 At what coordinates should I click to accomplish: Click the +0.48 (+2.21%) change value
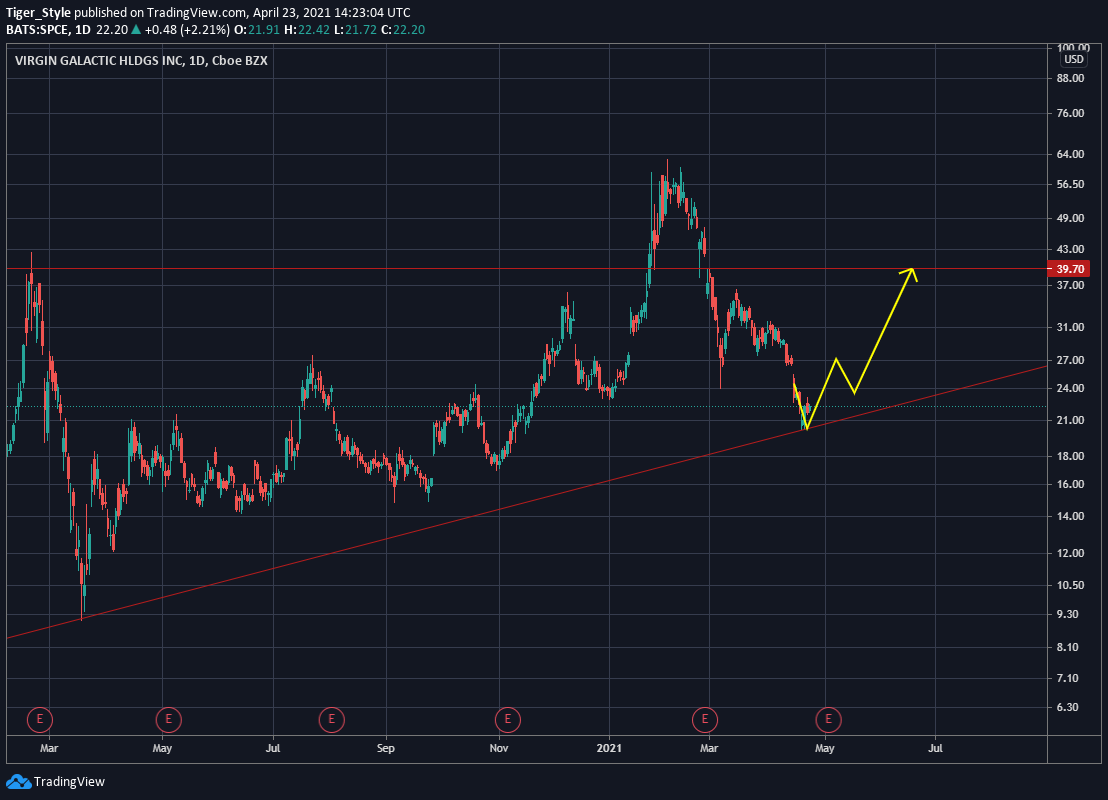point(187,30)
